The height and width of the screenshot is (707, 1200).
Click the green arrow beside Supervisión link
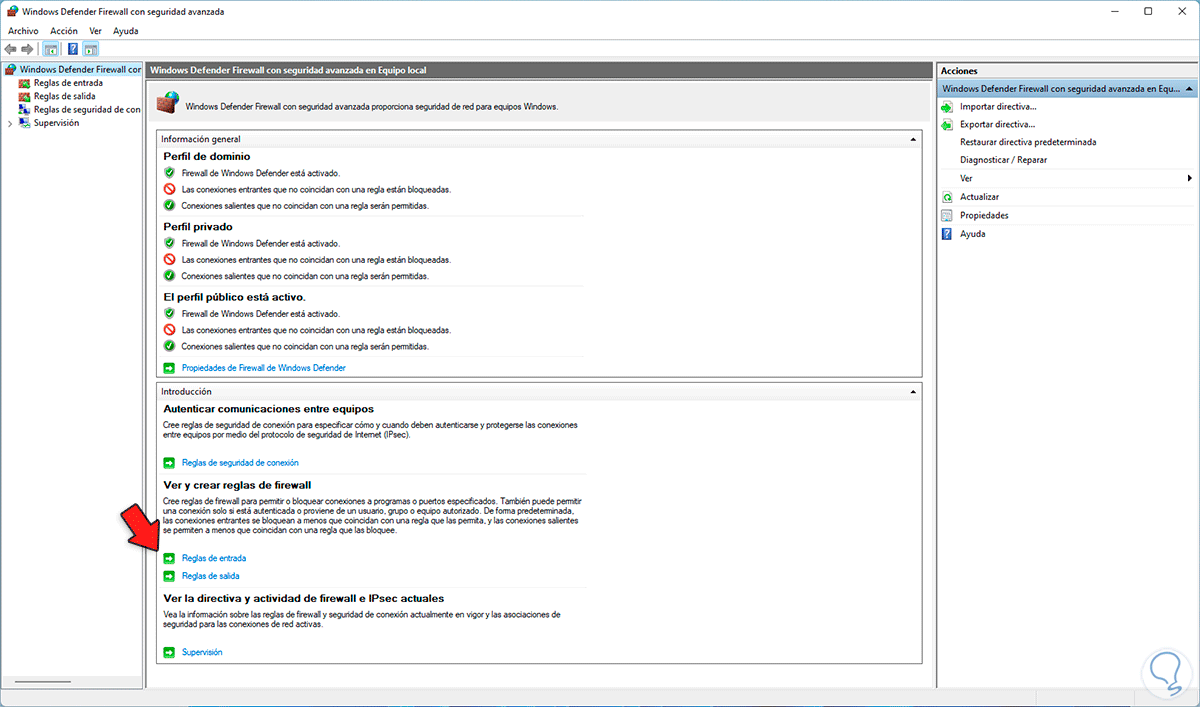click(x=169, y=652)
